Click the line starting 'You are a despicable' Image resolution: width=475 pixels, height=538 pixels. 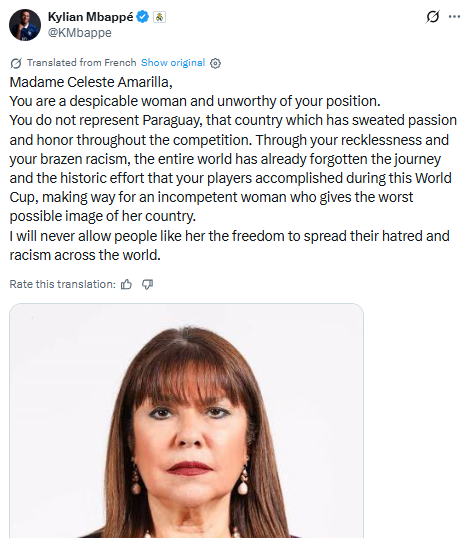(x=195, y=101)
